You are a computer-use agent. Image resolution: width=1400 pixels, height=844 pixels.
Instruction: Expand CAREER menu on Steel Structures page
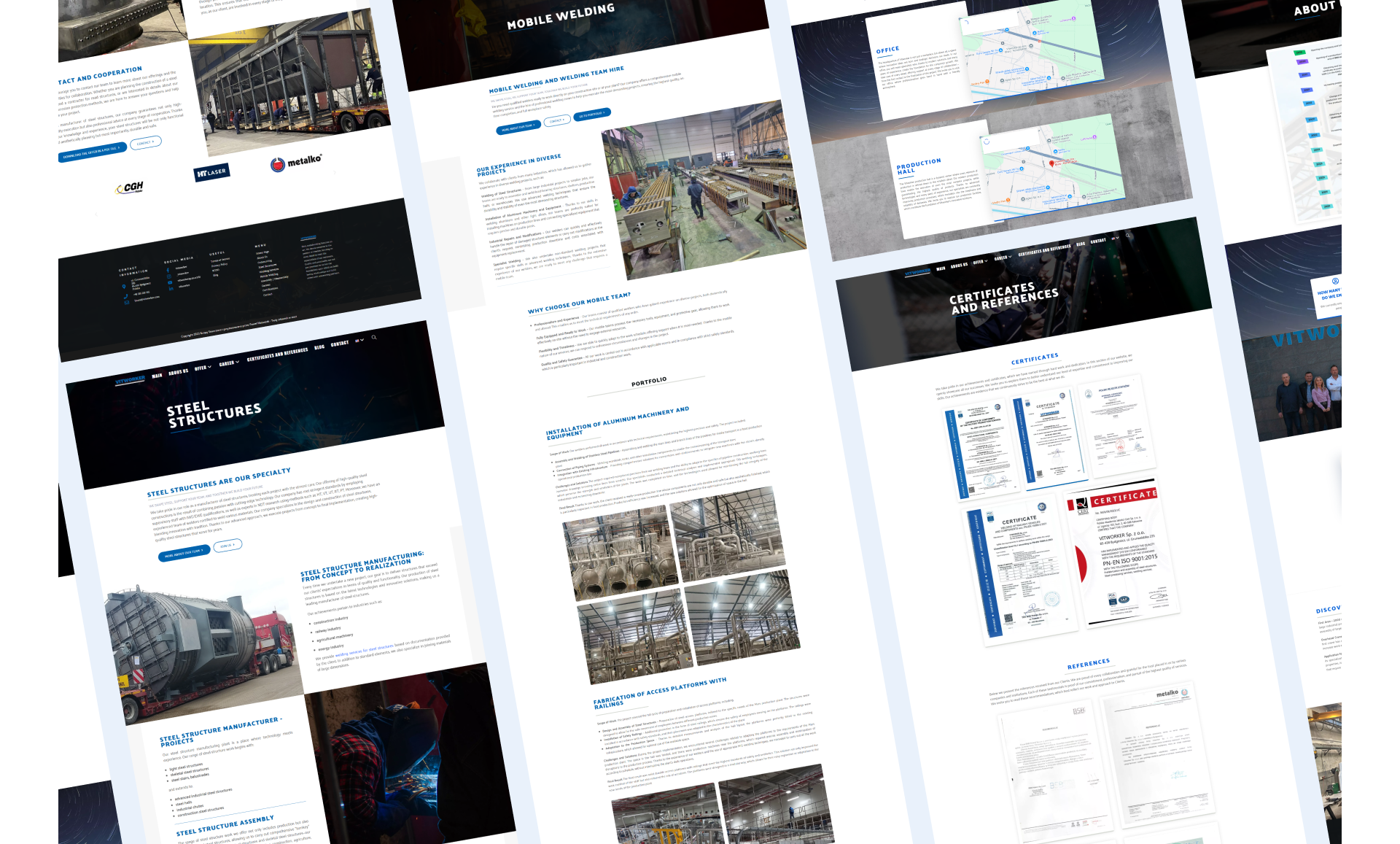coord(229,363)
